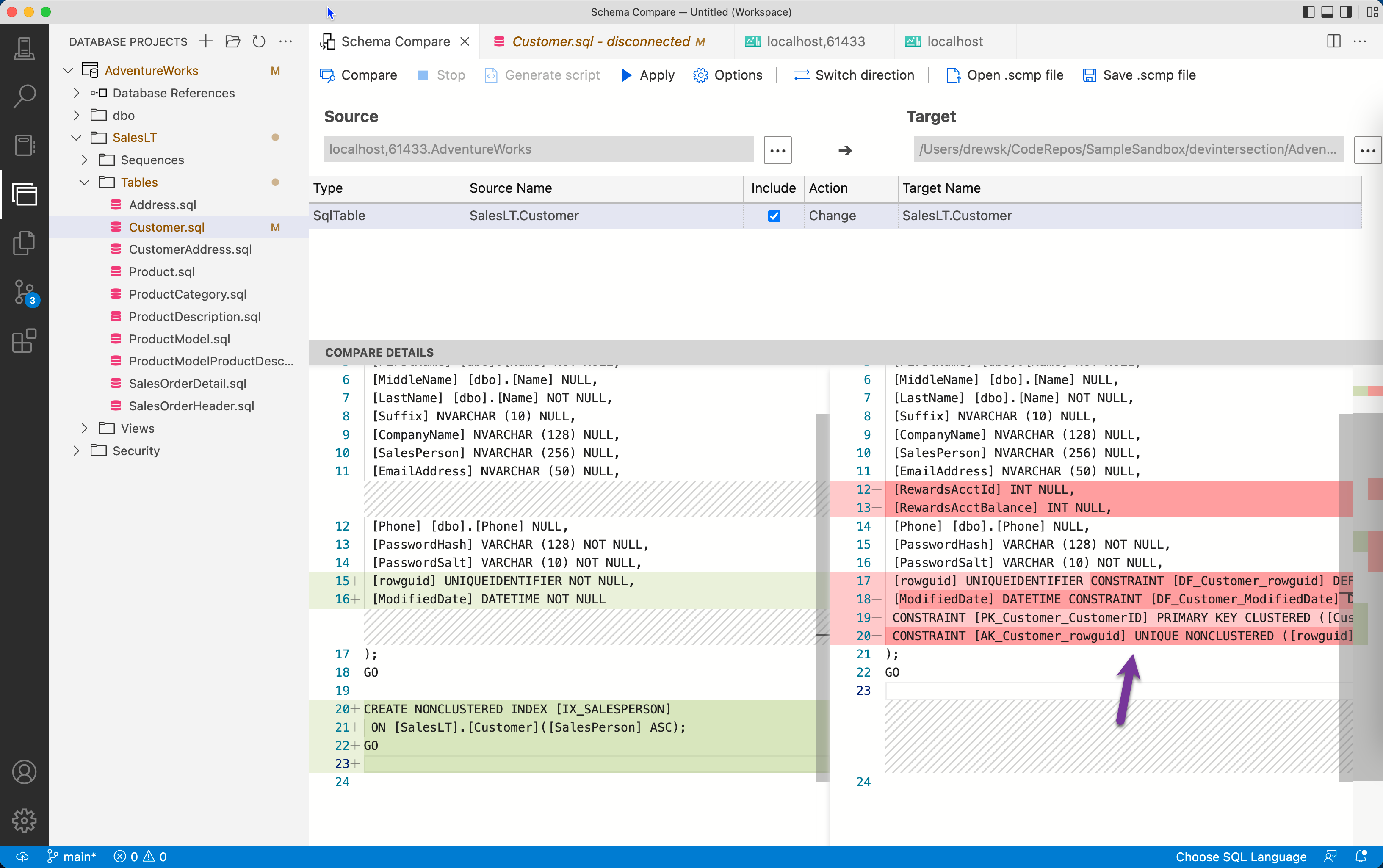1383x868 pixels.
Task: Open the Extensions view
Action: (x=24, y=340)
